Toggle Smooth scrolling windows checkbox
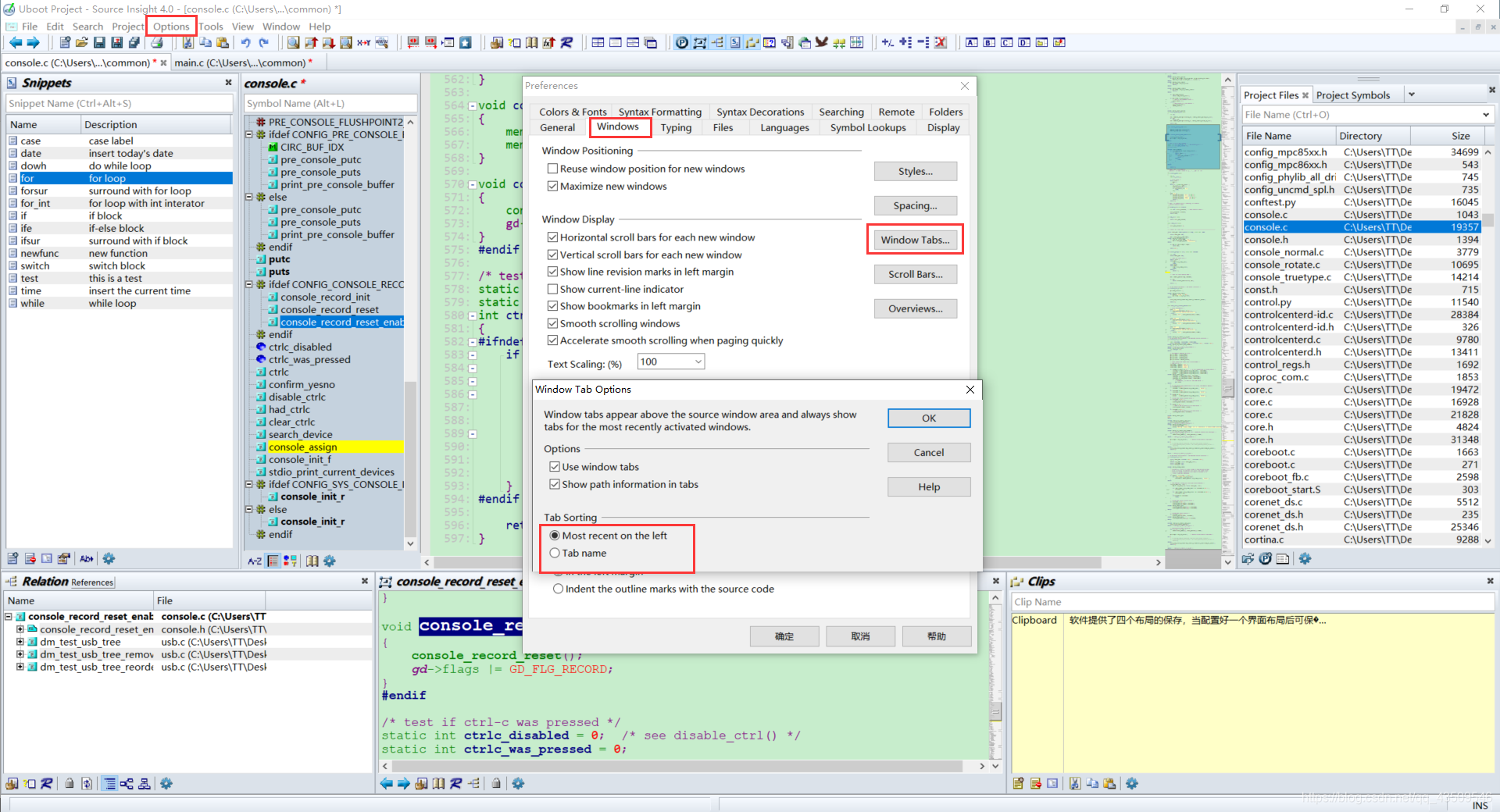Viewport: 1500px width, 812px height. click(x=552, y=323)
